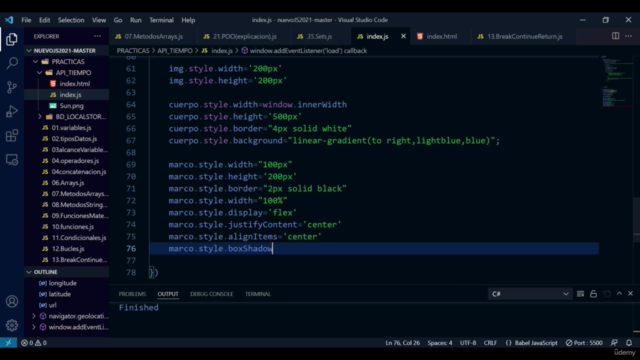Open the Run menu
This screenshot has height=360, width=640.
tap(136, 20)
